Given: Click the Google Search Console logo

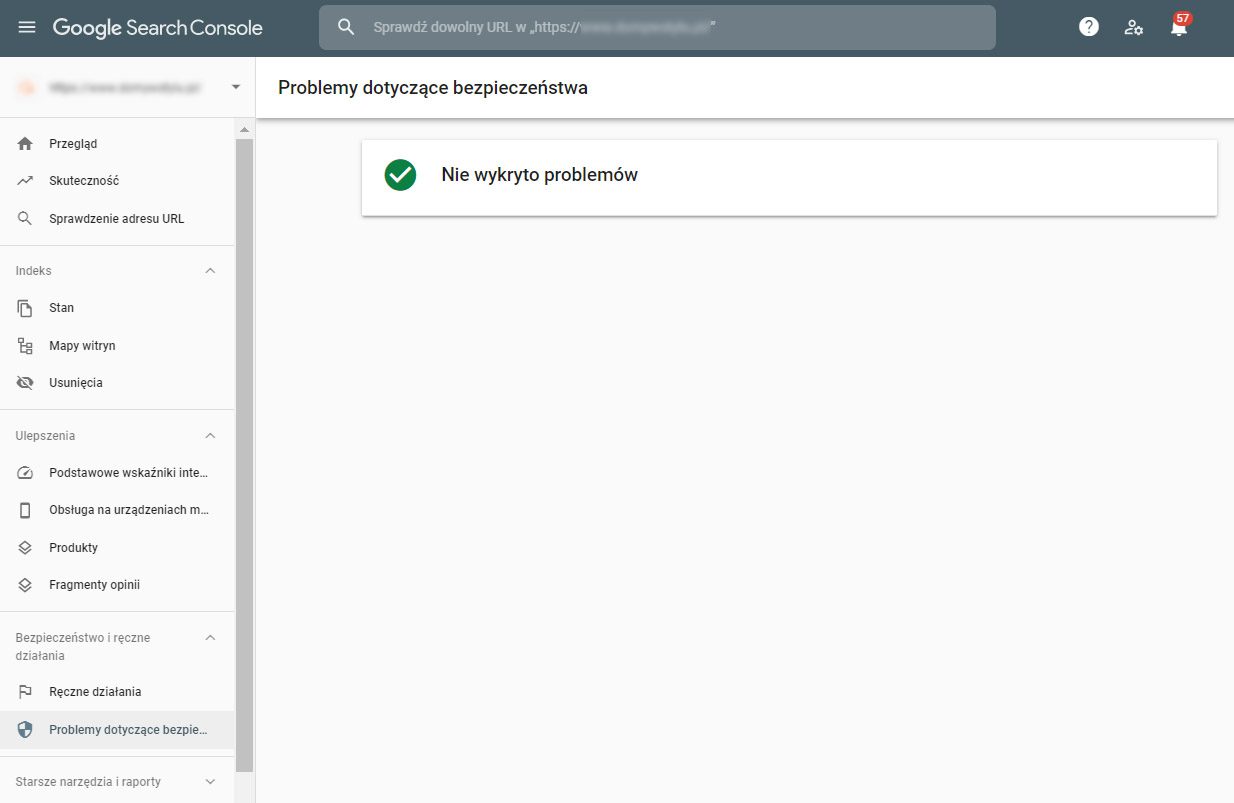Looking at the screenshot, I should tap(158, 28).
